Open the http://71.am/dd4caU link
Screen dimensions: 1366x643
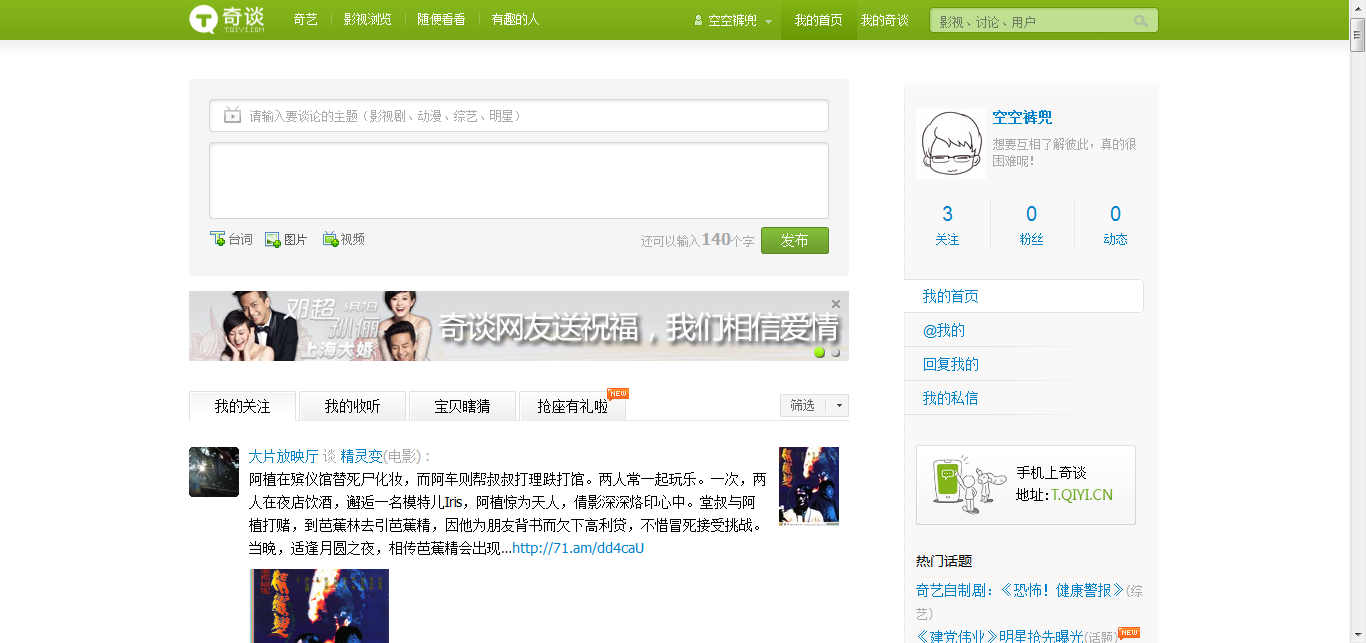(x=578, y=548)
